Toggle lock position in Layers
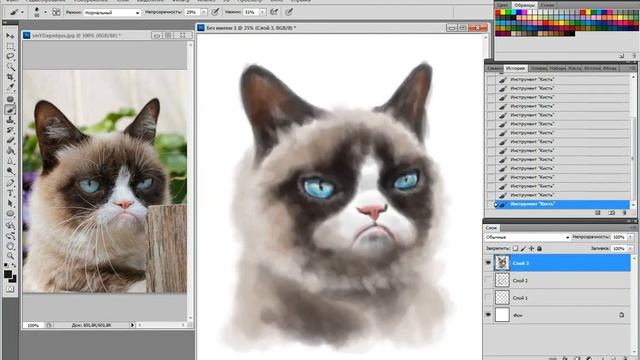 [531, 248]
